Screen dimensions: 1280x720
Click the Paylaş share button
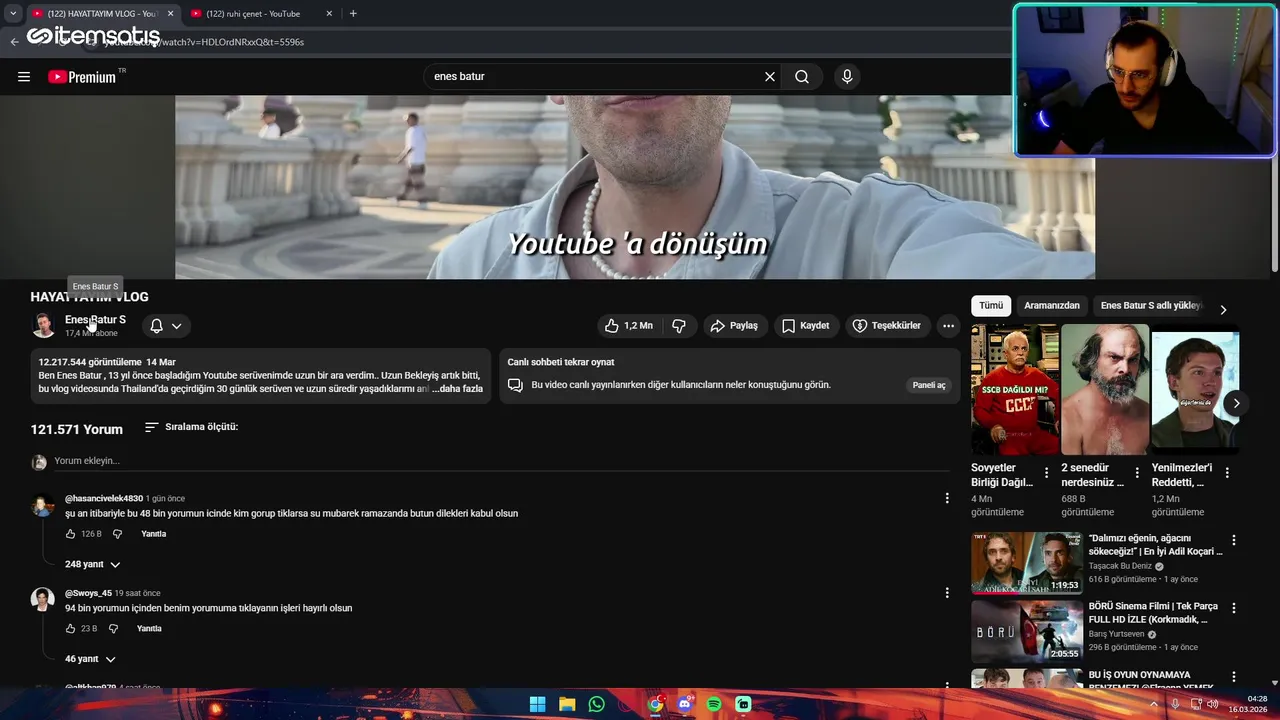coord(734,326)
